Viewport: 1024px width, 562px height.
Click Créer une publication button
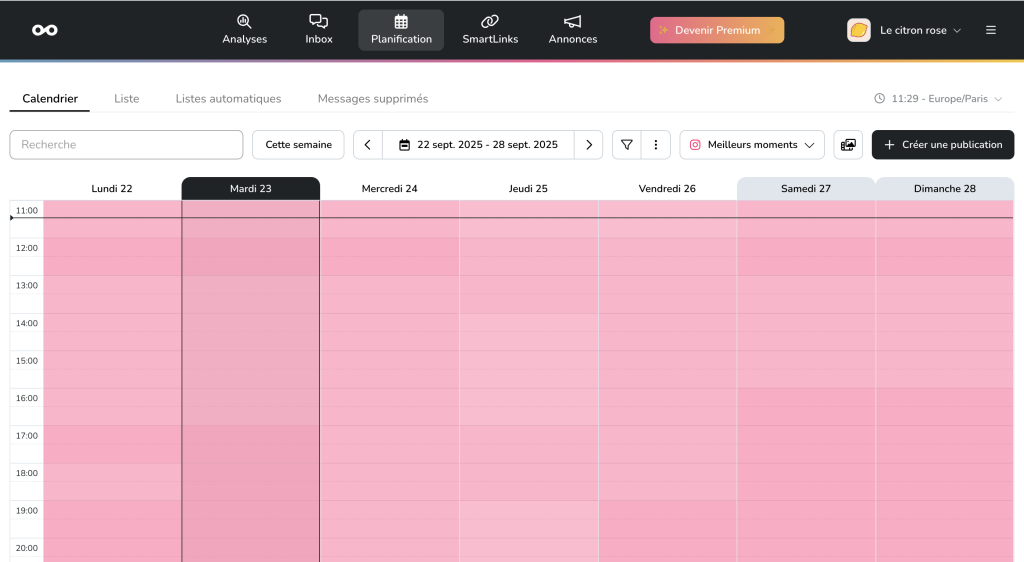coord(942,145)
